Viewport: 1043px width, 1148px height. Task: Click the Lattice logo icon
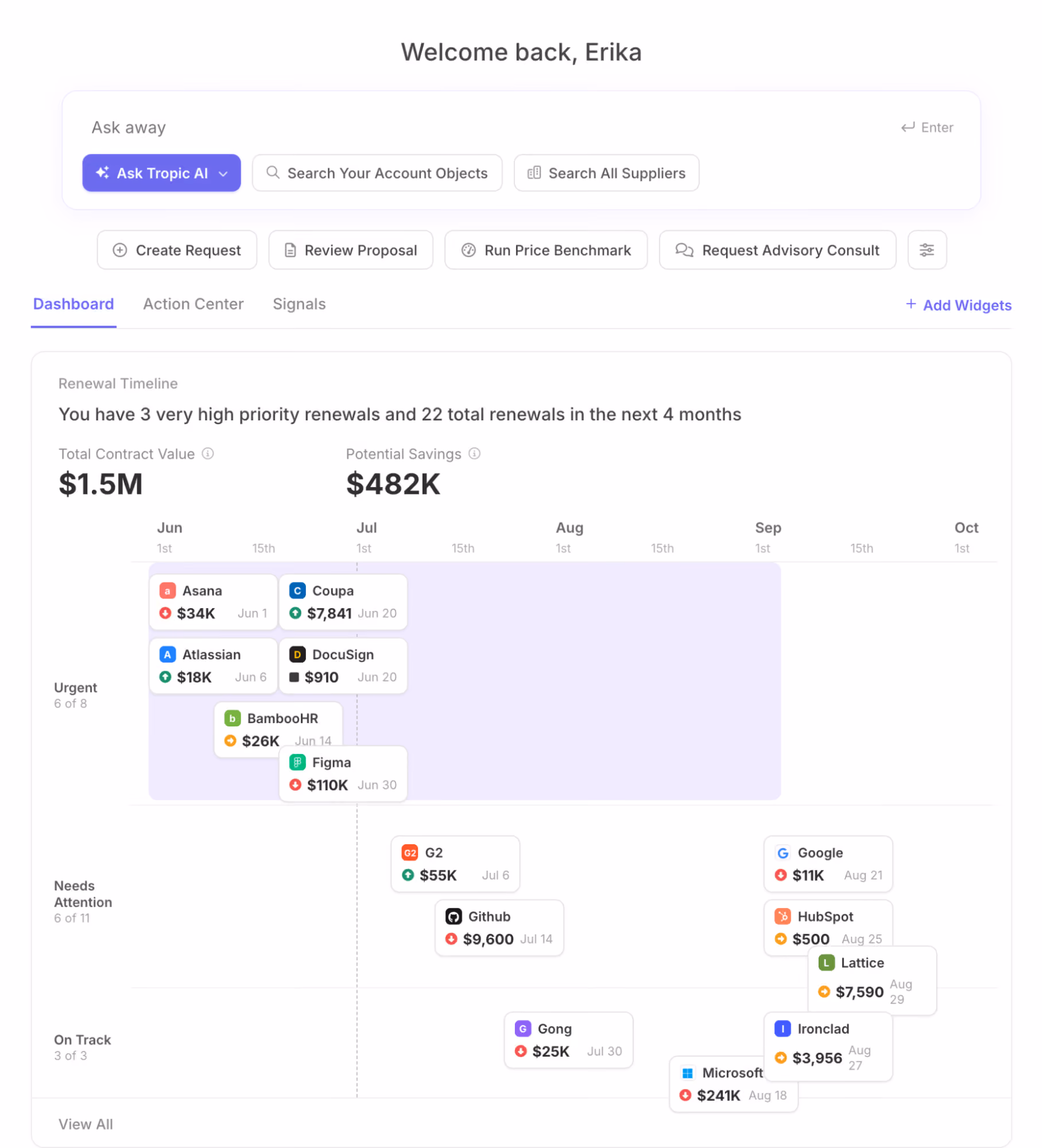(826, 963)
